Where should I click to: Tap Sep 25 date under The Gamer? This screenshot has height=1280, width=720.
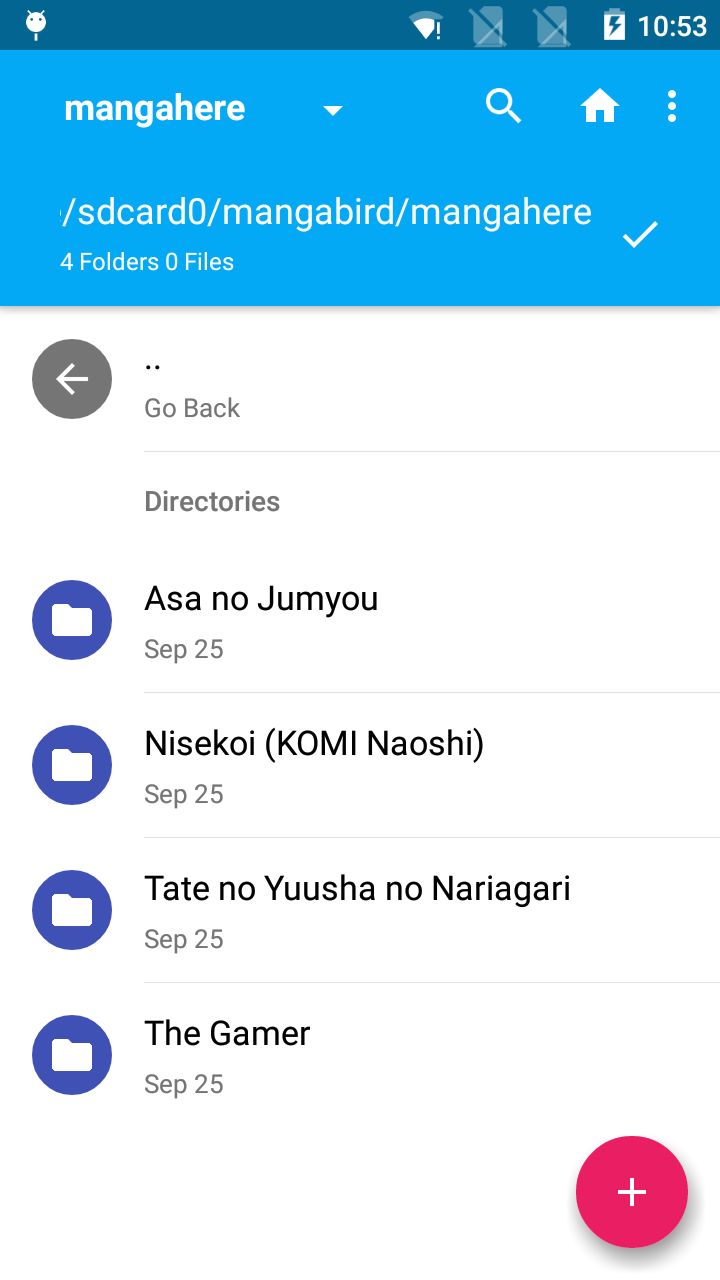(x=184, y=1084)
